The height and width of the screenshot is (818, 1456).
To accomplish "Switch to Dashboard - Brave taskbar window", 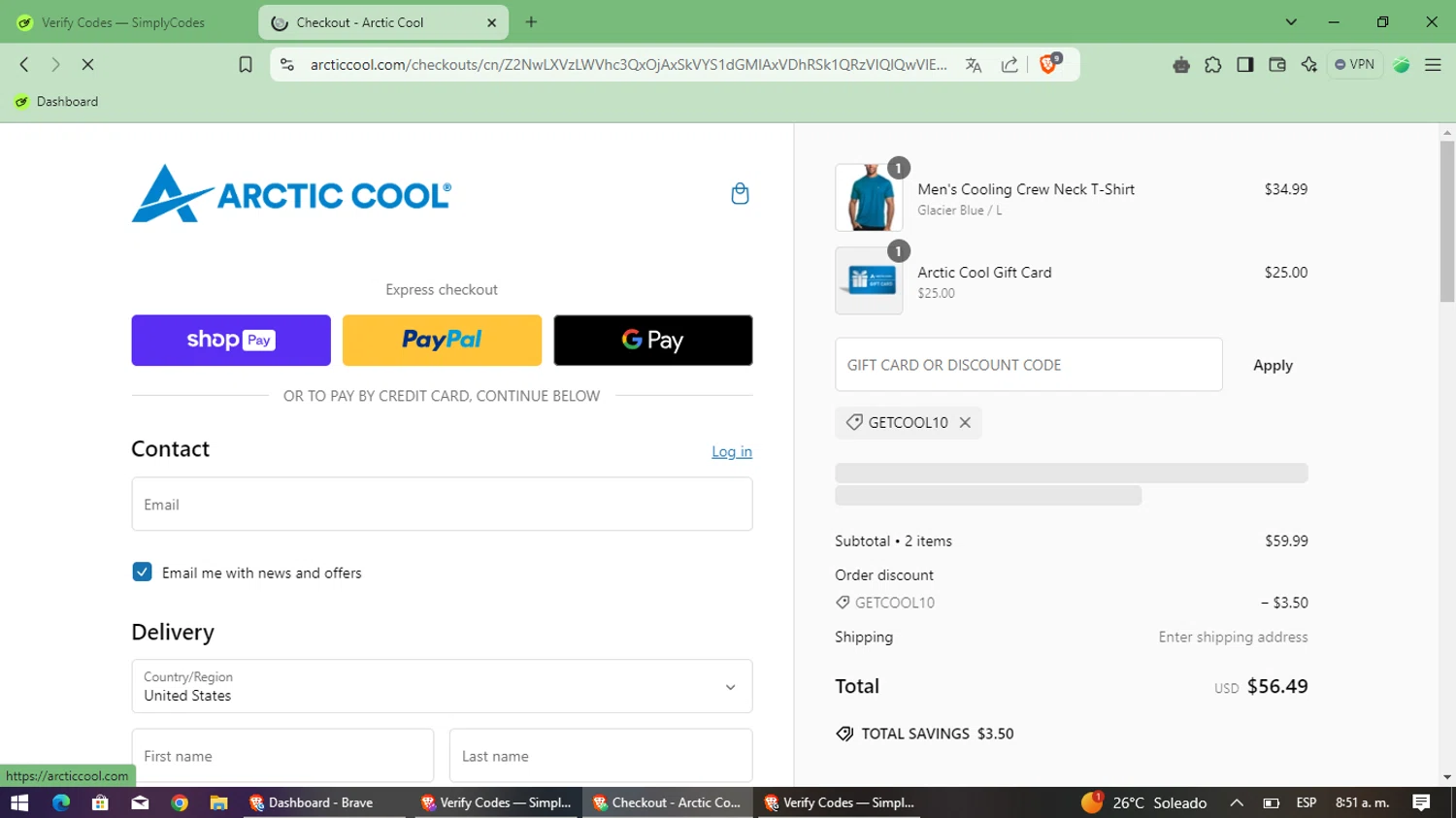I will [x=325, y=802].
